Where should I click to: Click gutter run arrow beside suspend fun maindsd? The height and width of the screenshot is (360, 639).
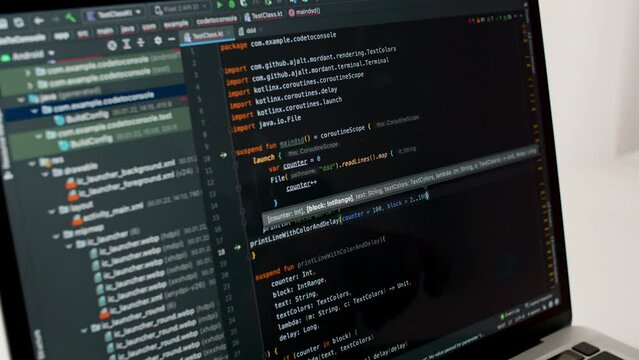223,155
